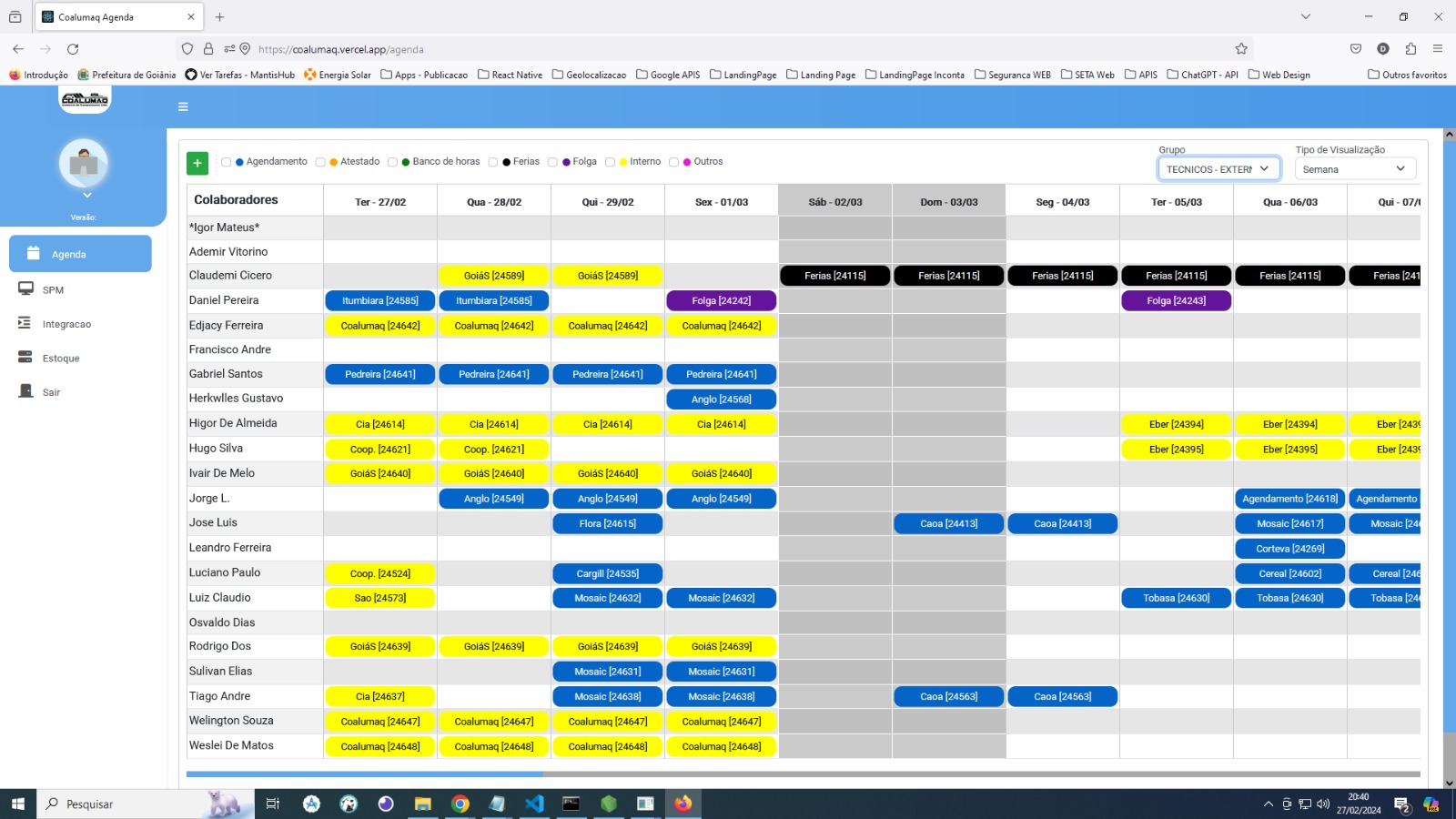Open the Ver Tarefas - MantisHub bookmark

coord(240,75)
